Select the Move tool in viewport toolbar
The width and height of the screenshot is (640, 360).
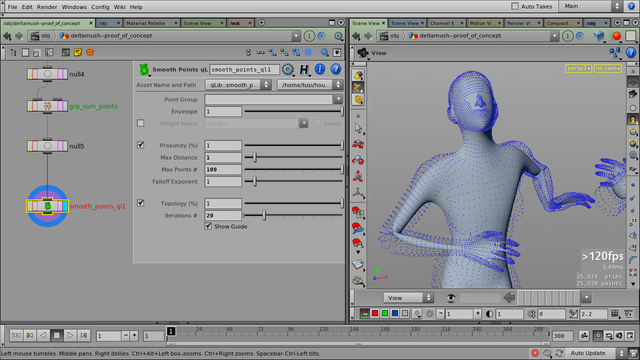(x=358, y=144)
